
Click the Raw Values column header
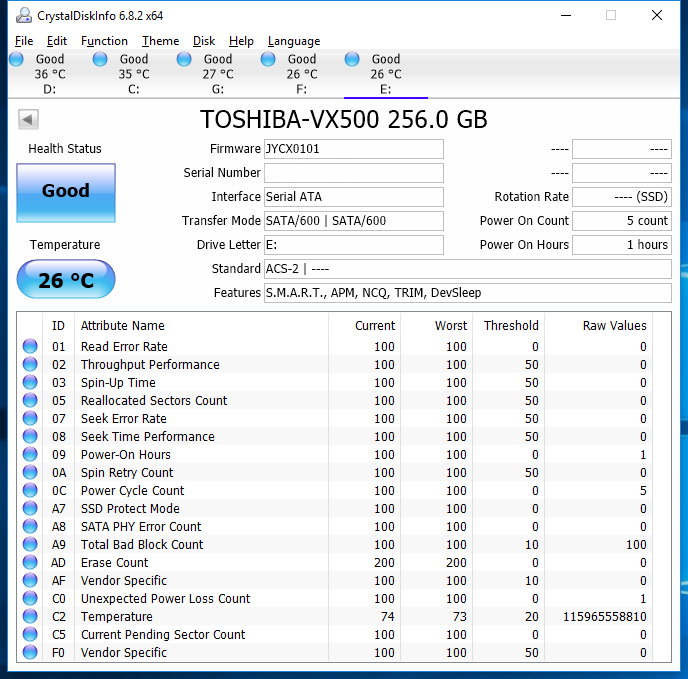coord(614,325)
